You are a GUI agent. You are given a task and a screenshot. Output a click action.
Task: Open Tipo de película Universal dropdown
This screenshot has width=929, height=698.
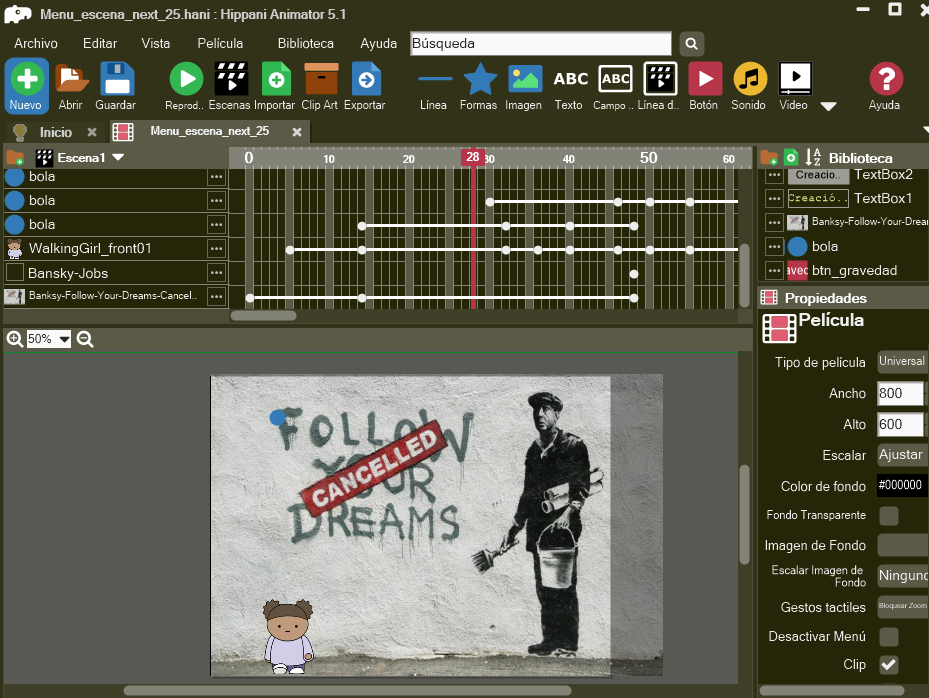point(902,361)
